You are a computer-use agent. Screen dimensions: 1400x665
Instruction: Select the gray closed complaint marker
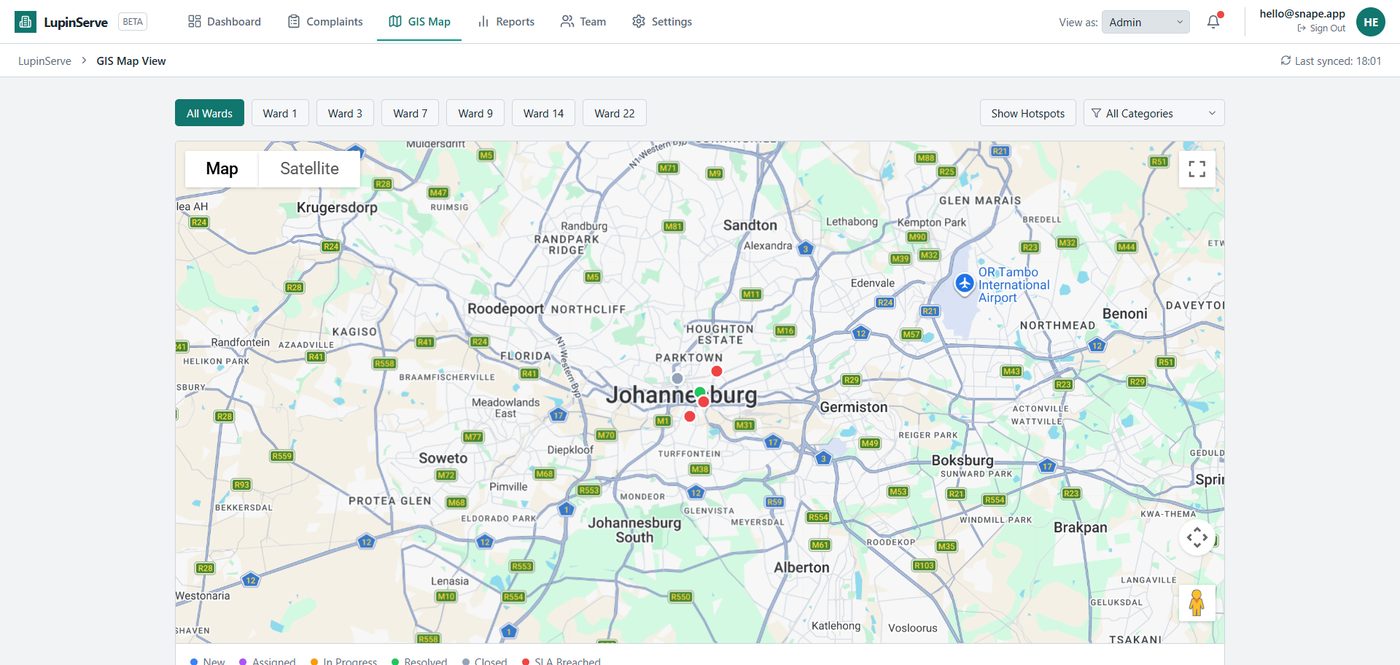click(677, 379)
